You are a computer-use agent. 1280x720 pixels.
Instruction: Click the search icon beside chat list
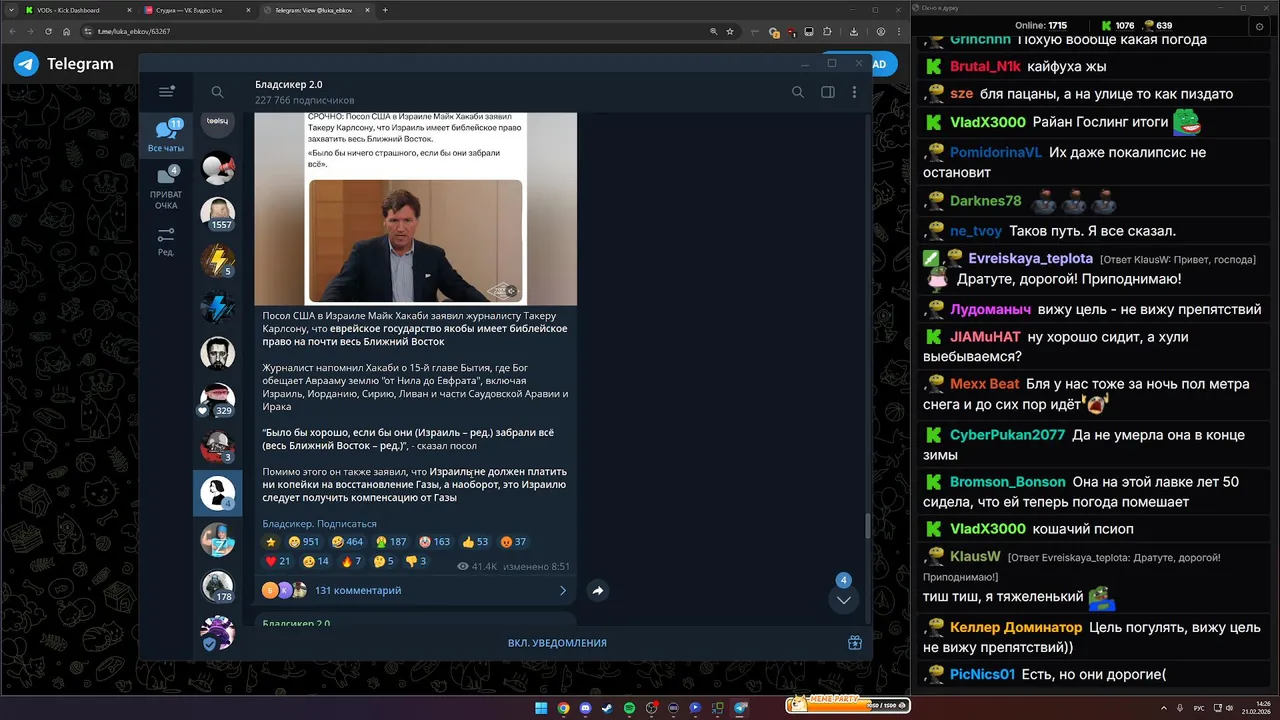tap(217, 92)
